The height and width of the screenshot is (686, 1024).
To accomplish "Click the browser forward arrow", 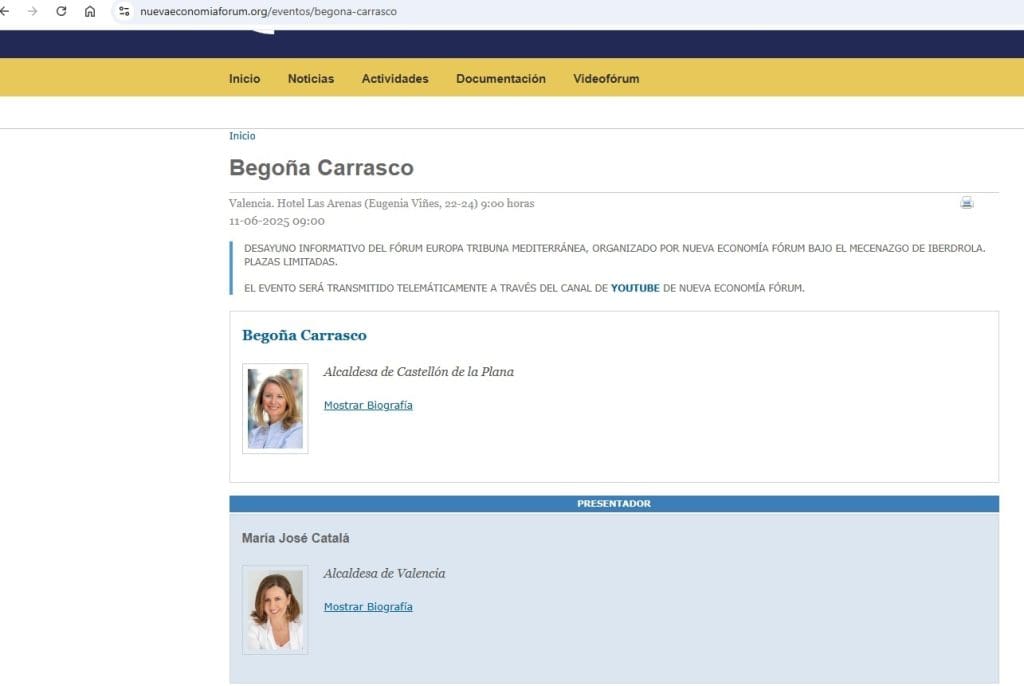I will click(32, 11).
